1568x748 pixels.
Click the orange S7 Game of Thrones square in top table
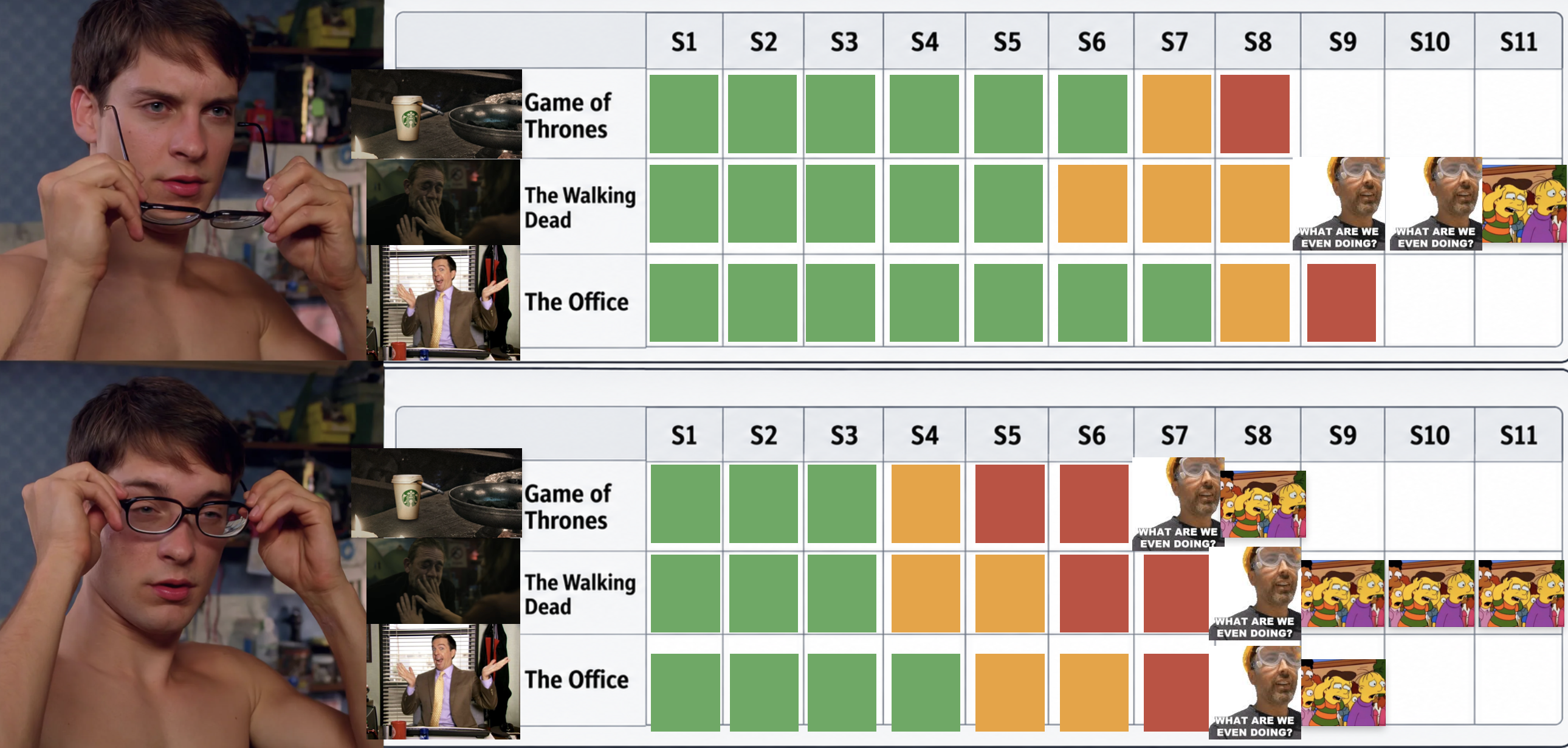point(1177,114)
